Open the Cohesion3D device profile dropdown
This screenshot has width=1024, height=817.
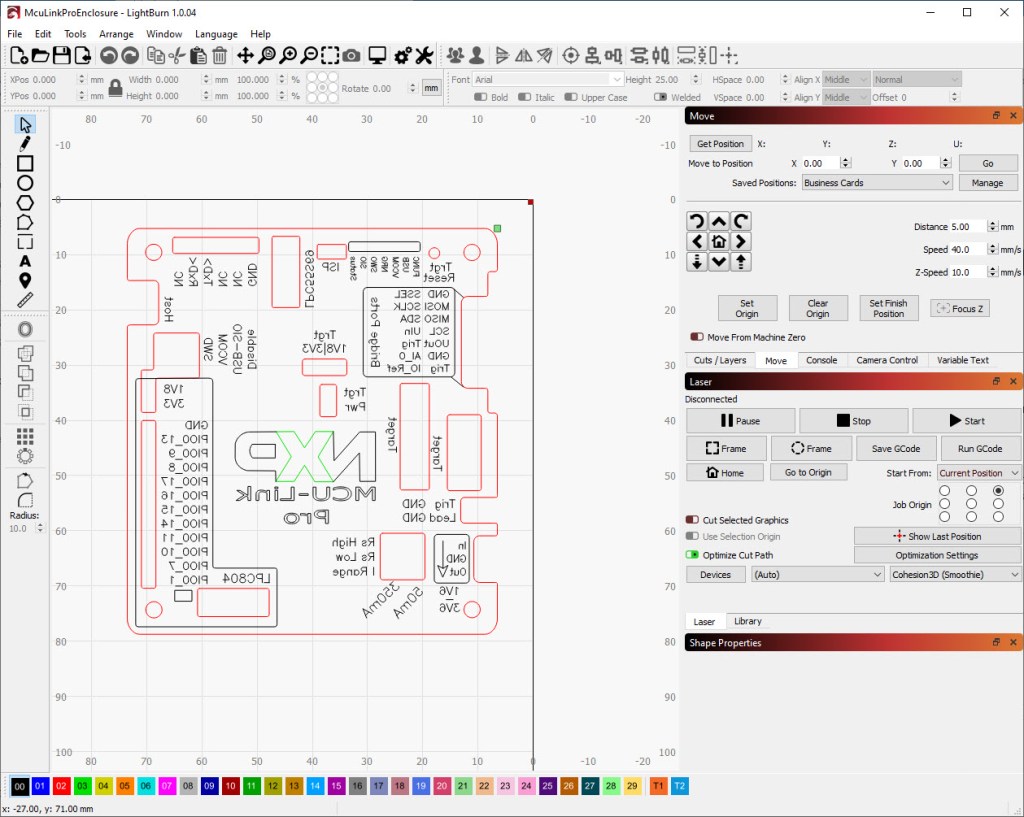click(955, 575)
